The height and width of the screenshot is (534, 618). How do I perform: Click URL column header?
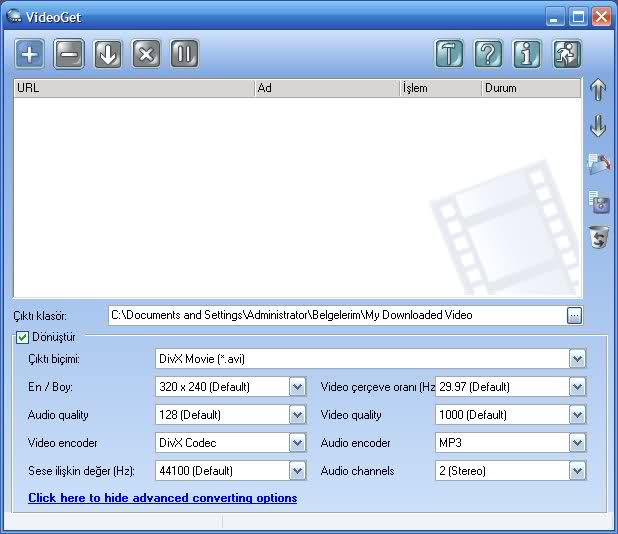coord(134,88)
